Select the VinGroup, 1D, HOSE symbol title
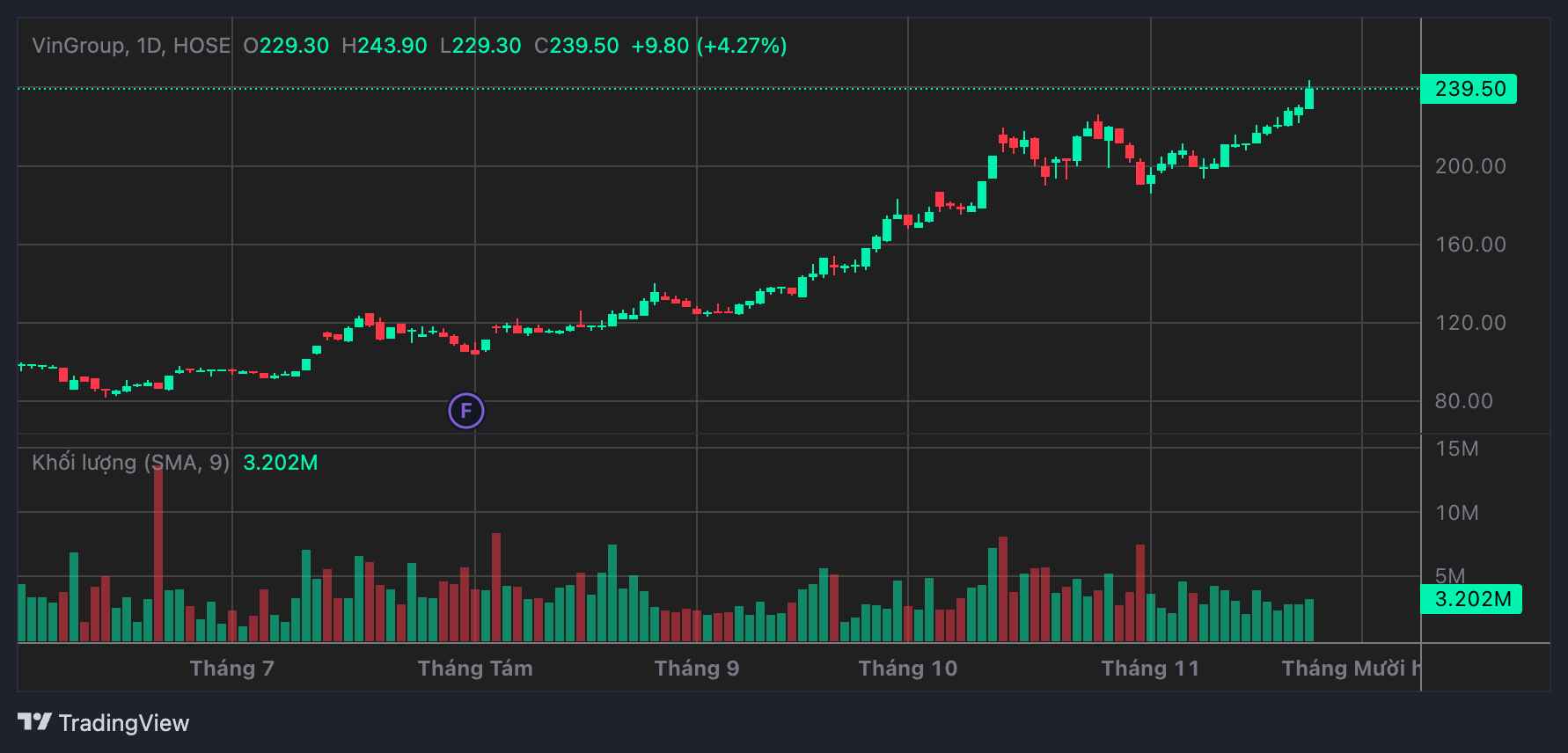The image size is (1568, 753). click(x=131, y=46)
